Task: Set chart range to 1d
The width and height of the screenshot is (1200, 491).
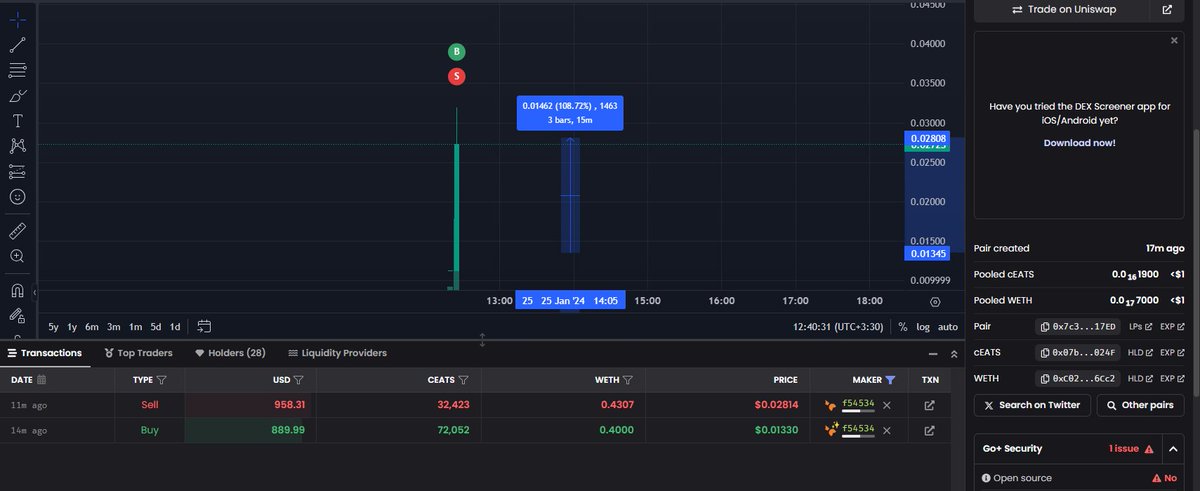Action: point(175,326)
